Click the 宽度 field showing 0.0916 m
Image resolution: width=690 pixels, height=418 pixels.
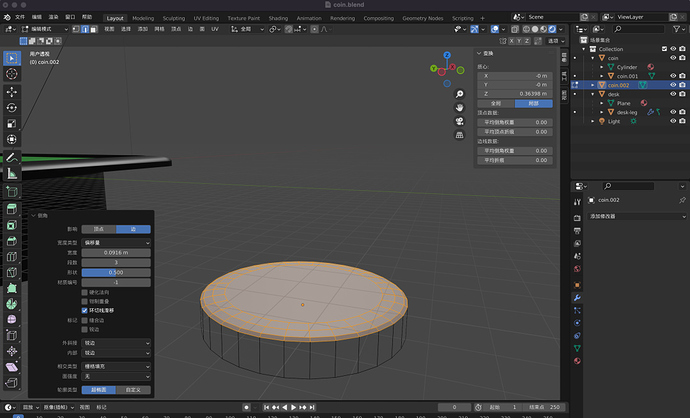click(115, 252)
